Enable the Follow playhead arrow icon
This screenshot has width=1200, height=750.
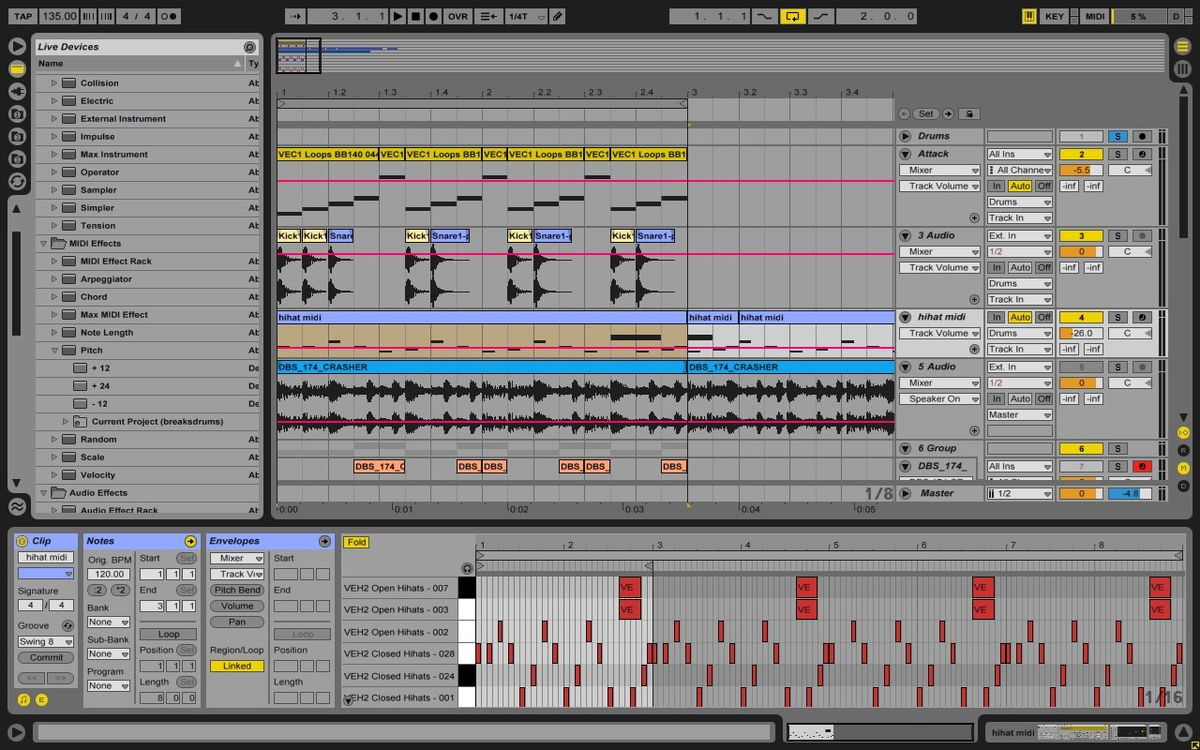coord(295,15)
